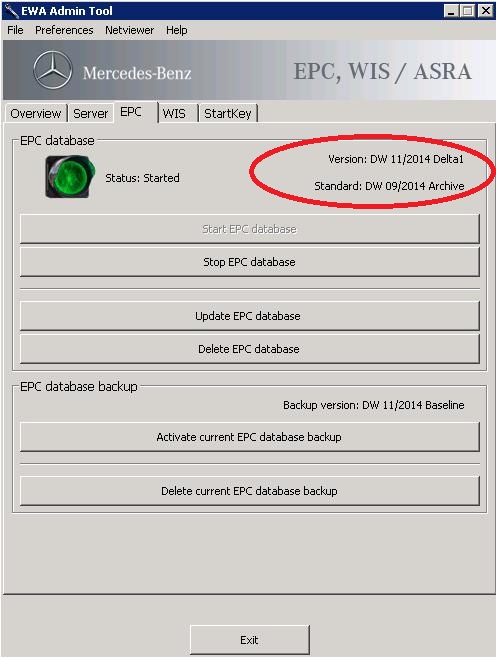This screenshot has width=496, height=658.
Task: Activate current EPC database backup
Action: click(249, 437)
